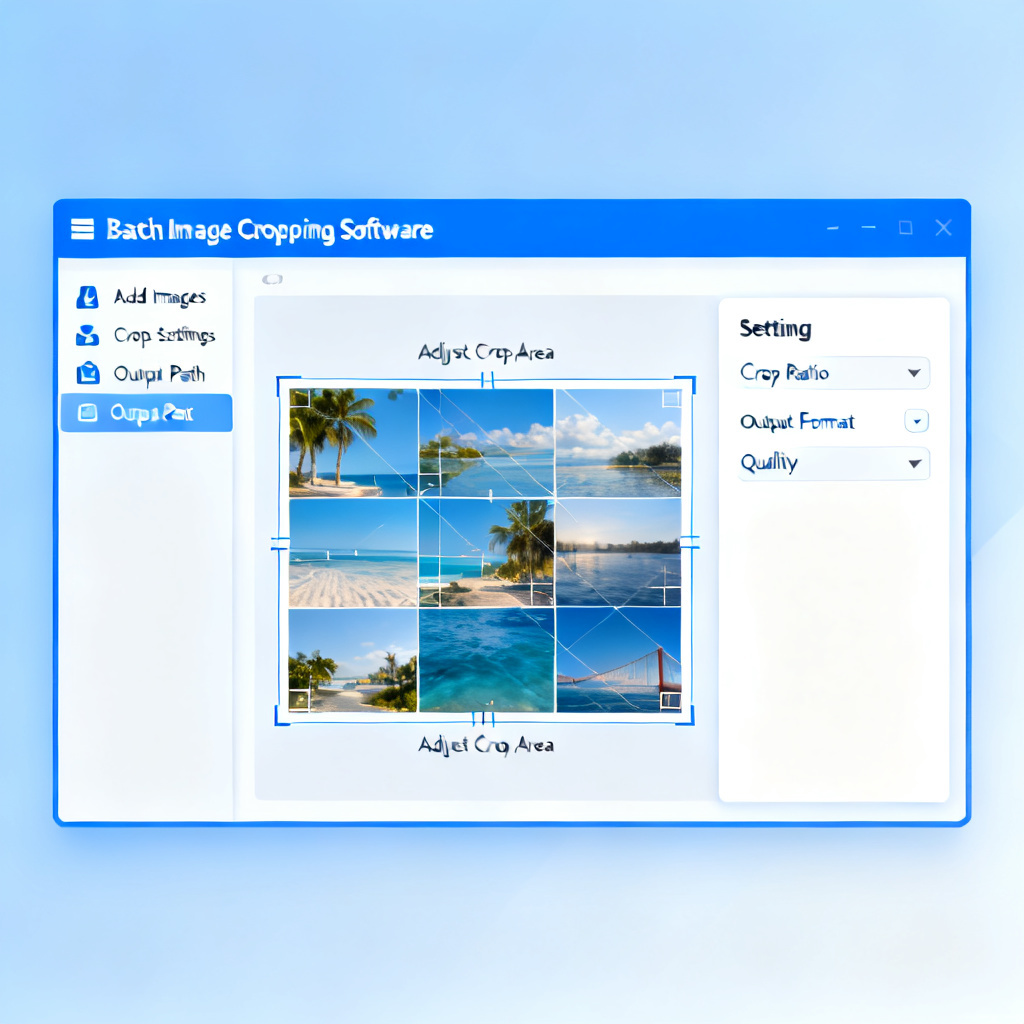Select the top-middle island lagoon thumbnail

[x=487, y=443]
